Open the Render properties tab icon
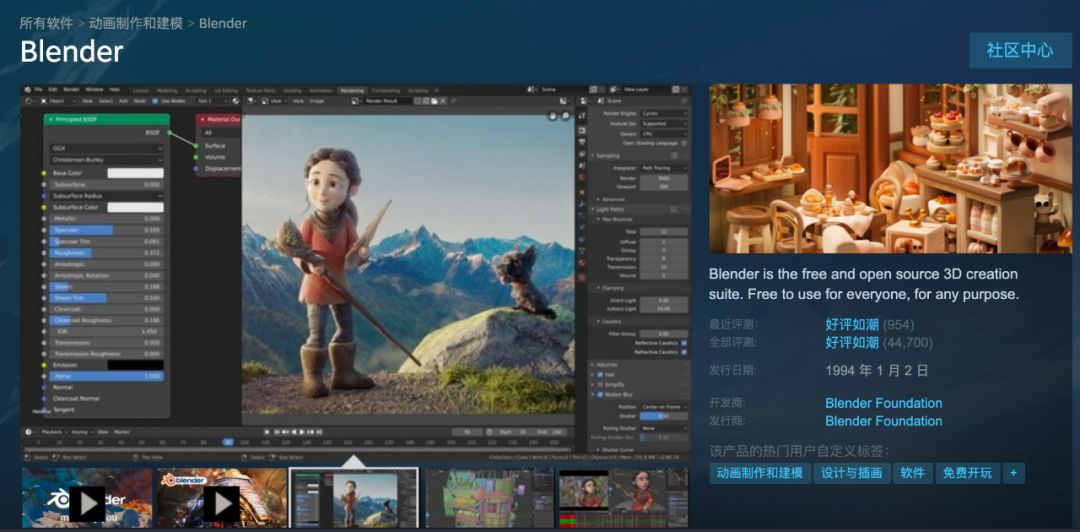Image resolution: width=1080 pixels, height=532 pixels. coord(582,130)
